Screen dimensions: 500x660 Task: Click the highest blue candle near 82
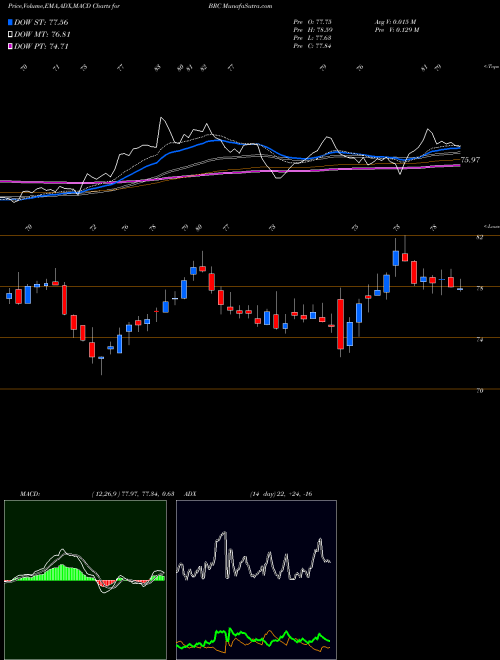click(396, 258)
